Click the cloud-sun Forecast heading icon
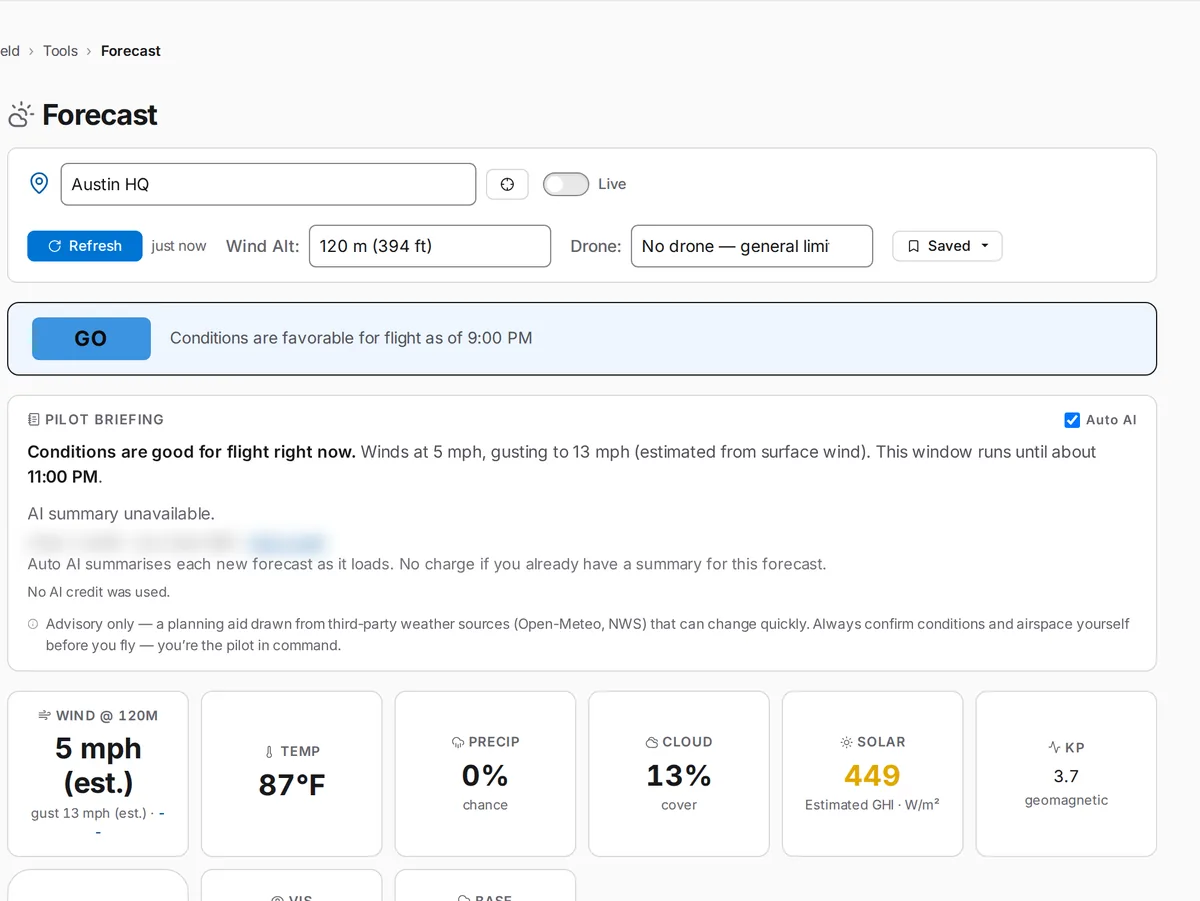 21,115
